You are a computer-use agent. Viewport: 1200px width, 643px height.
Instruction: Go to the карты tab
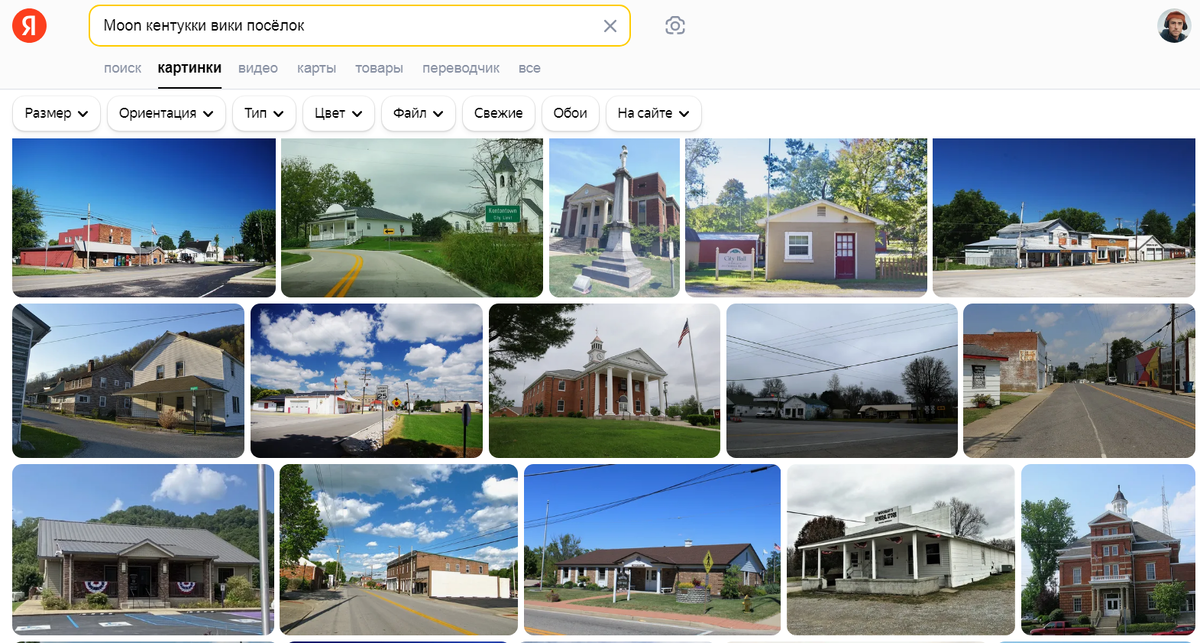click(x=316, y=68)
